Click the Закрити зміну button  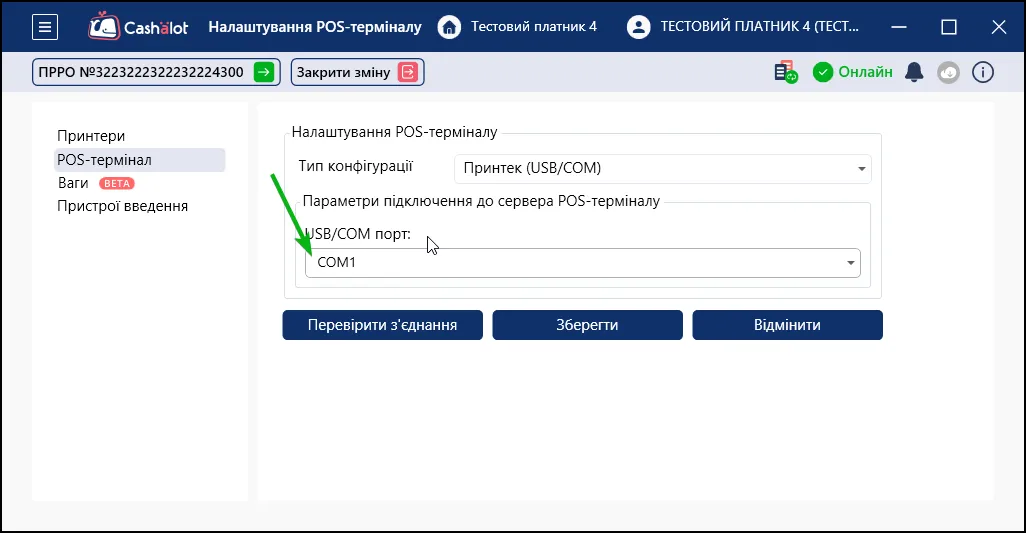click(x=357, y=72)
